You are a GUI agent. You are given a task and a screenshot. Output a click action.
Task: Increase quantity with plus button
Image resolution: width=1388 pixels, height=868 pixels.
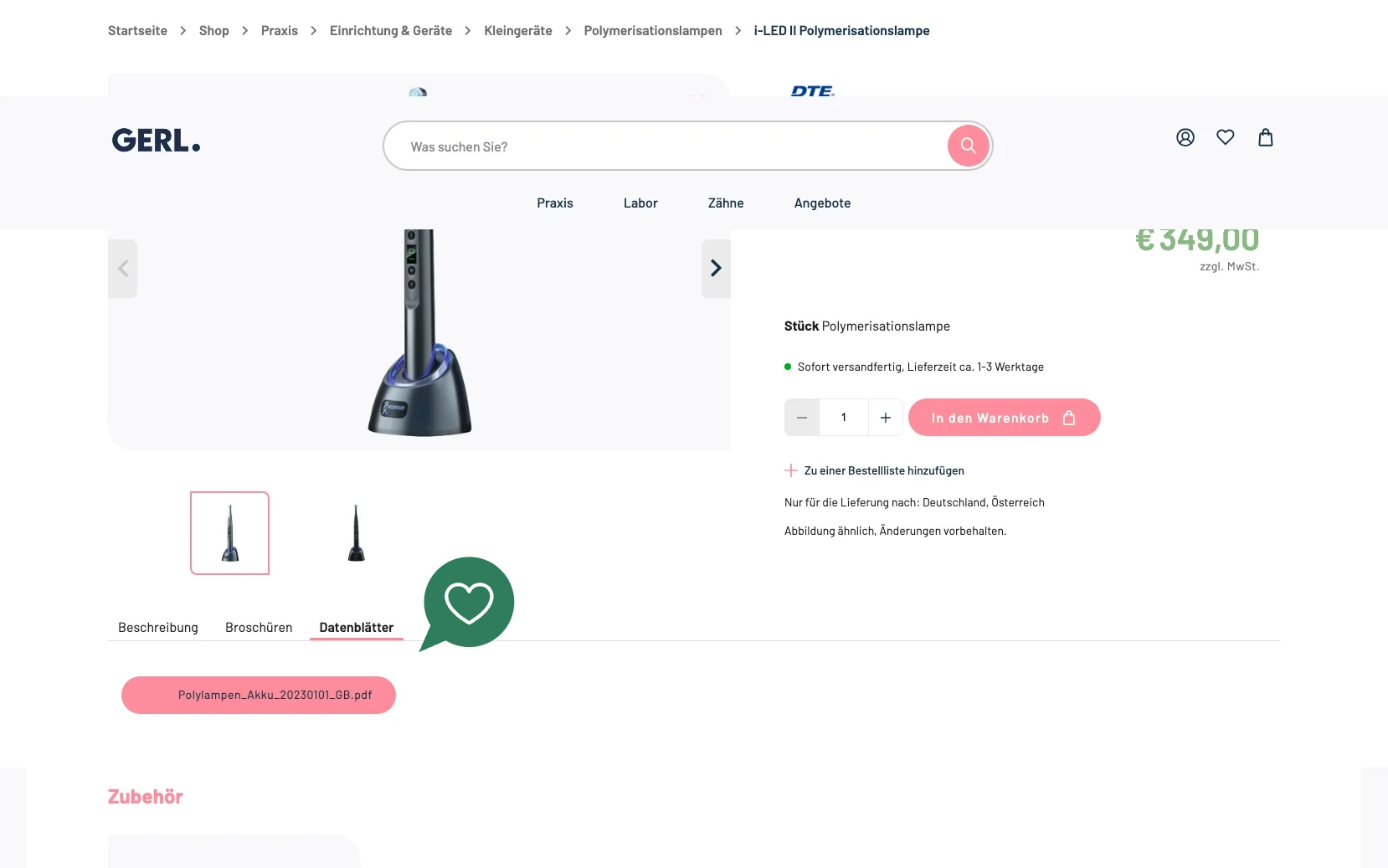[885, 417]
